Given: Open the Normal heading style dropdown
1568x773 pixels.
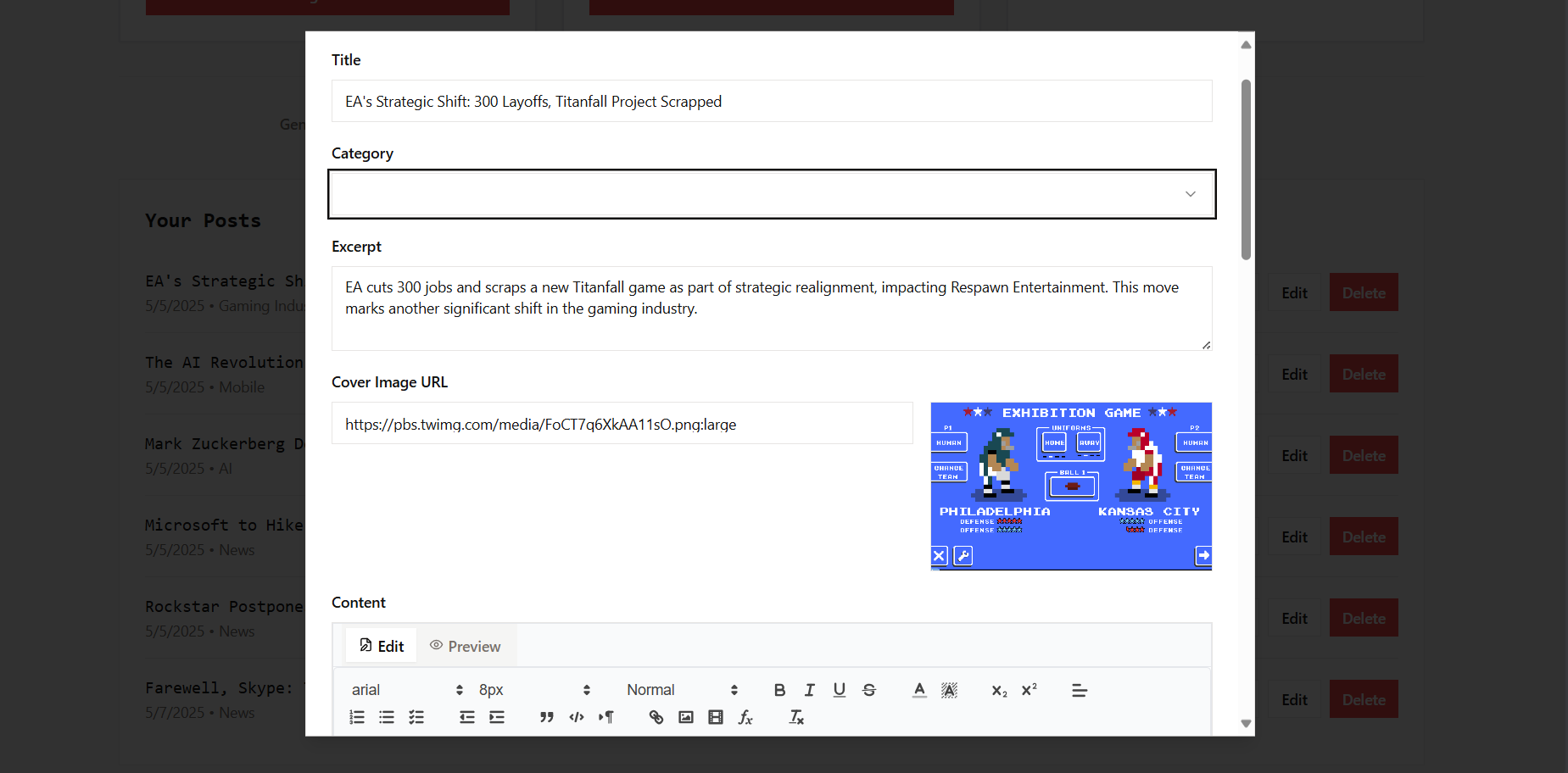Looking at the screenshot, I should click(x=682, y=690).
